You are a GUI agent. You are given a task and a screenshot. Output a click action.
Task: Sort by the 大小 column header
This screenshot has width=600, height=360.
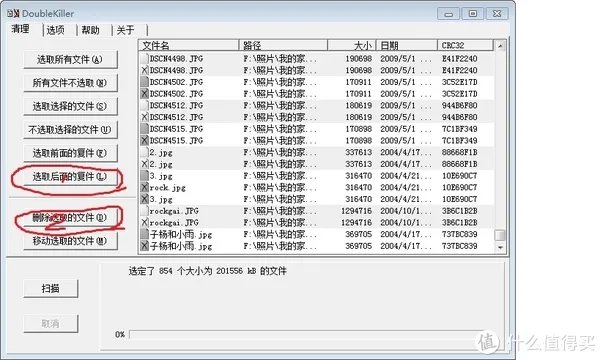click(352, 45)
